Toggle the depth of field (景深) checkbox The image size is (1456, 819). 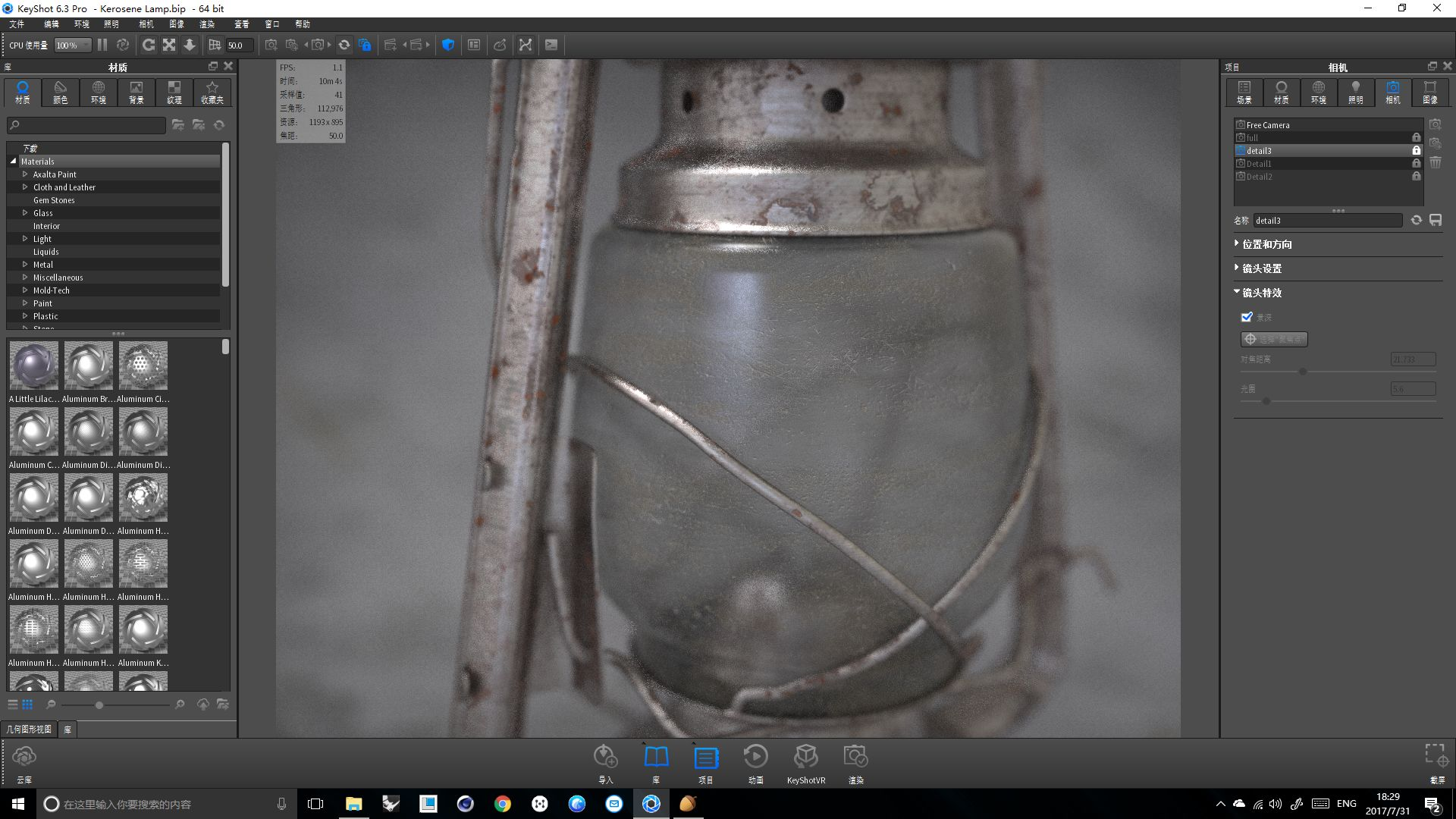[1247, 318]
